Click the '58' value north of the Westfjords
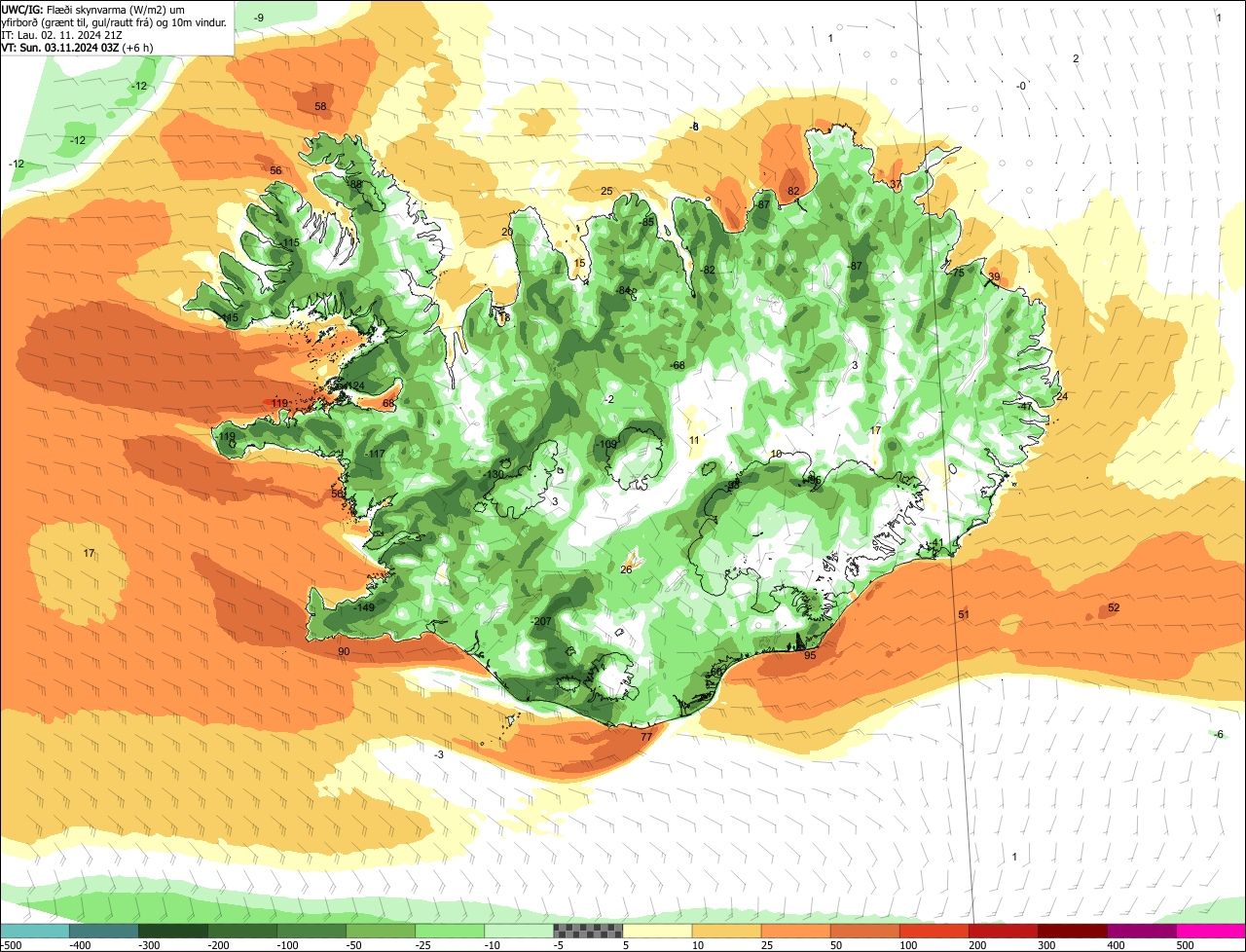Image resolution: width=1246 pixels, height=952 pixels. pyautogui.click(x=320, y=106)
